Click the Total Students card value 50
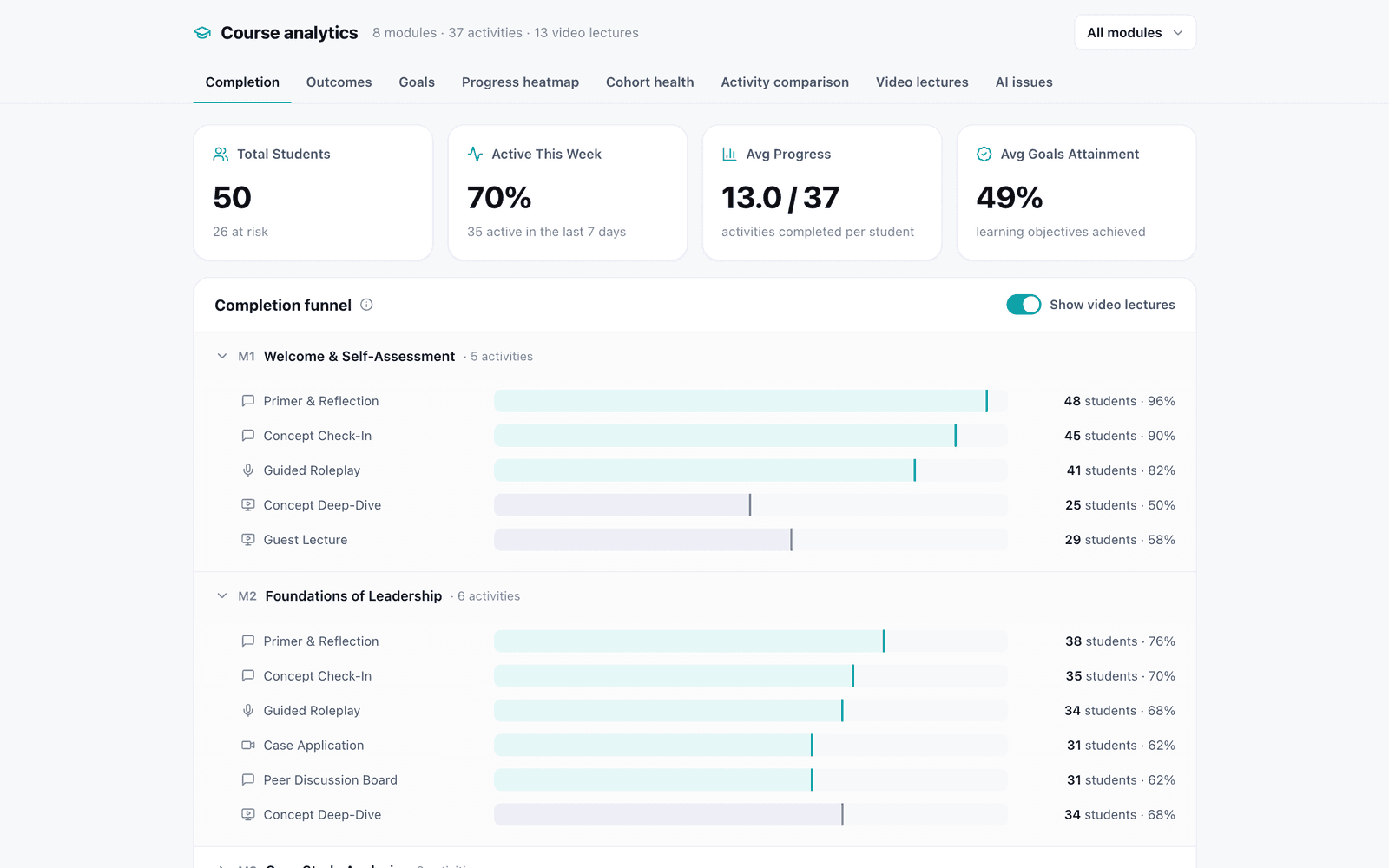The height and width of the screenshot is (868, 1389). [x=232, y=198]
